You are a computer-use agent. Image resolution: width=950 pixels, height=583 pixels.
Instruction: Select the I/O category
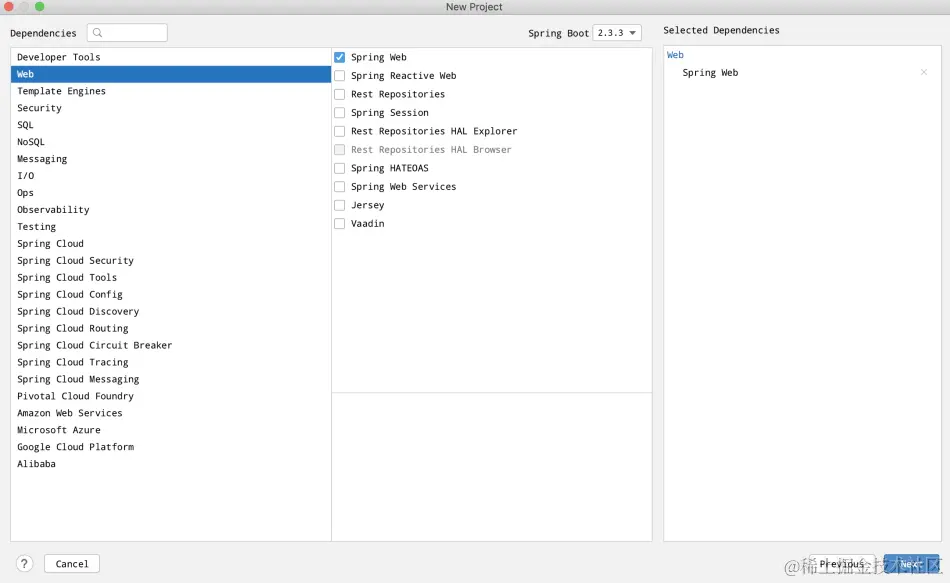tap(171, 176)
